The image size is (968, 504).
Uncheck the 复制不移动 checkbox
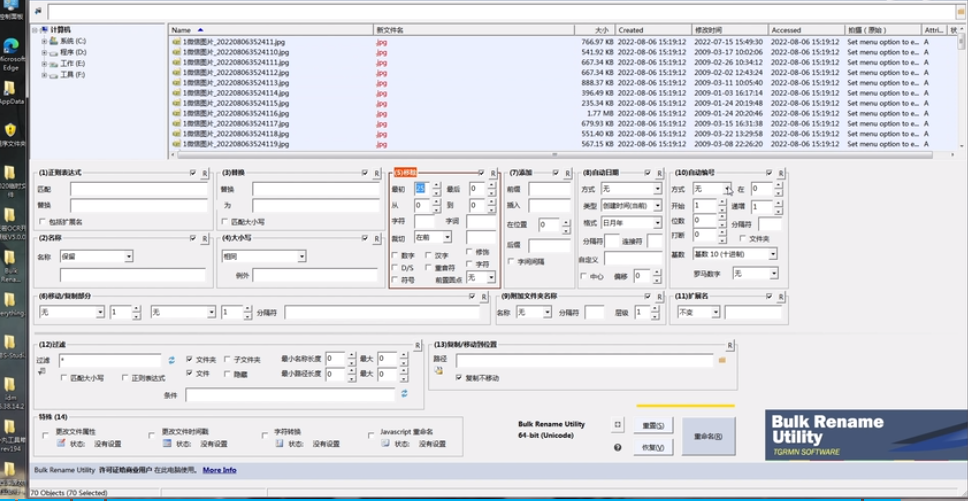tap(459, 378)
